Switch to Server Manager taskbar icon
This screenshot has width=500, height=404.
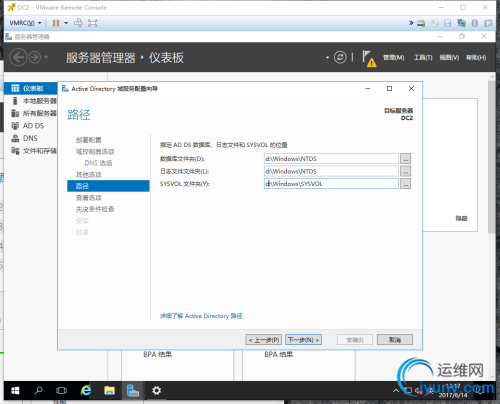(133, 390)
